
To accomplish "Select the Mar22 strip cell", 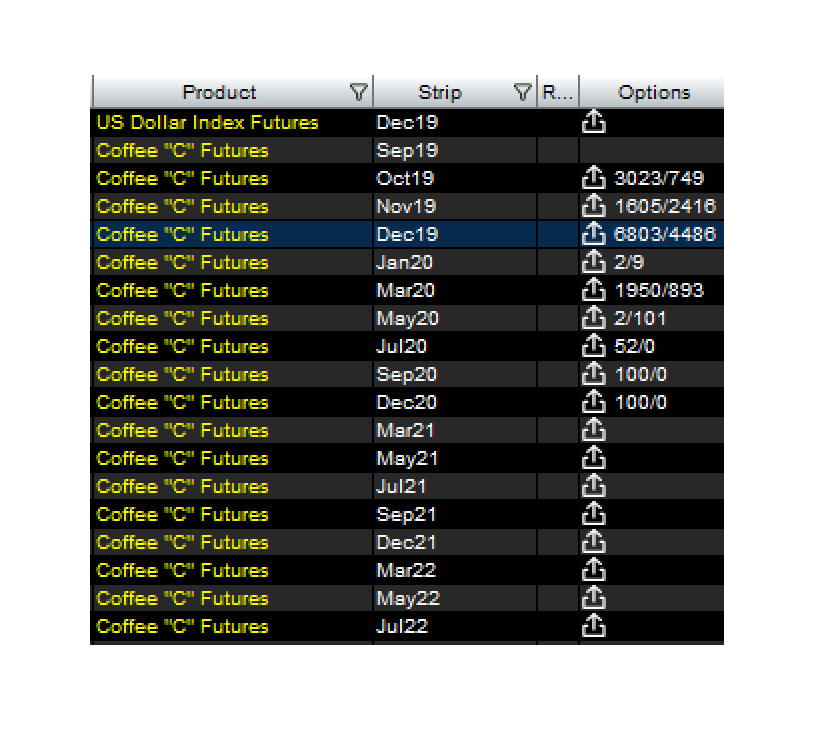I will 454,570.
